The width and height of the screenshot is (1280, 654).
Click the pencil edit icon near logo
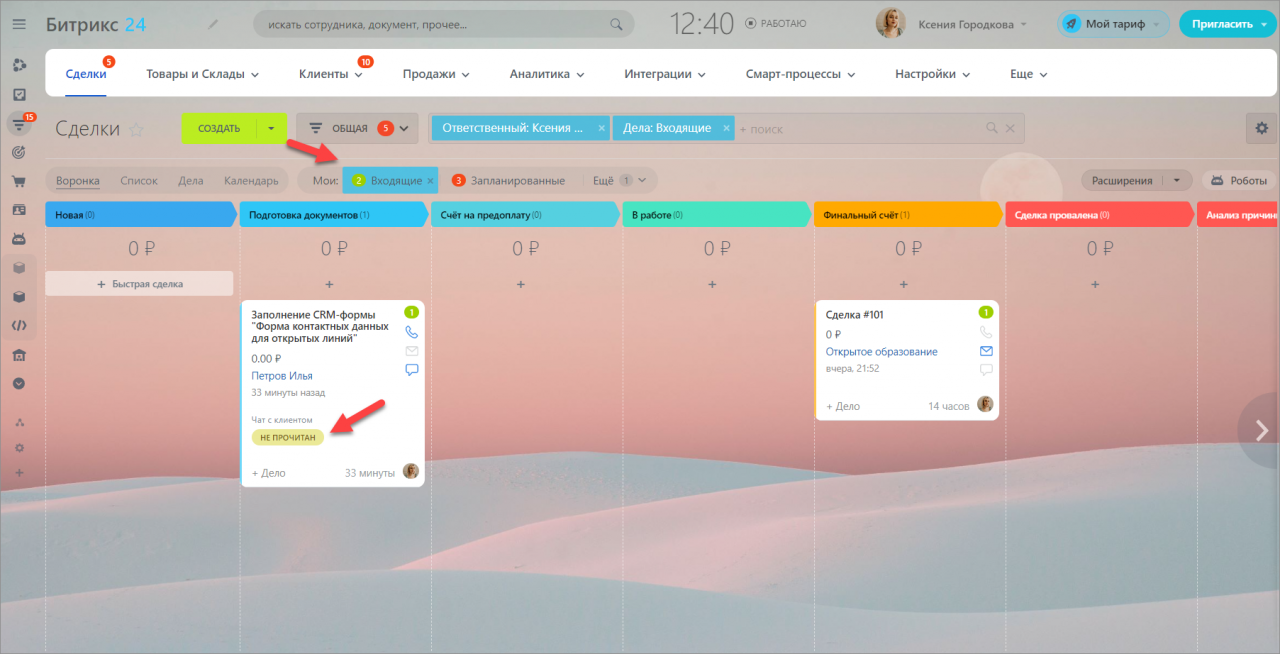(212, 24)
